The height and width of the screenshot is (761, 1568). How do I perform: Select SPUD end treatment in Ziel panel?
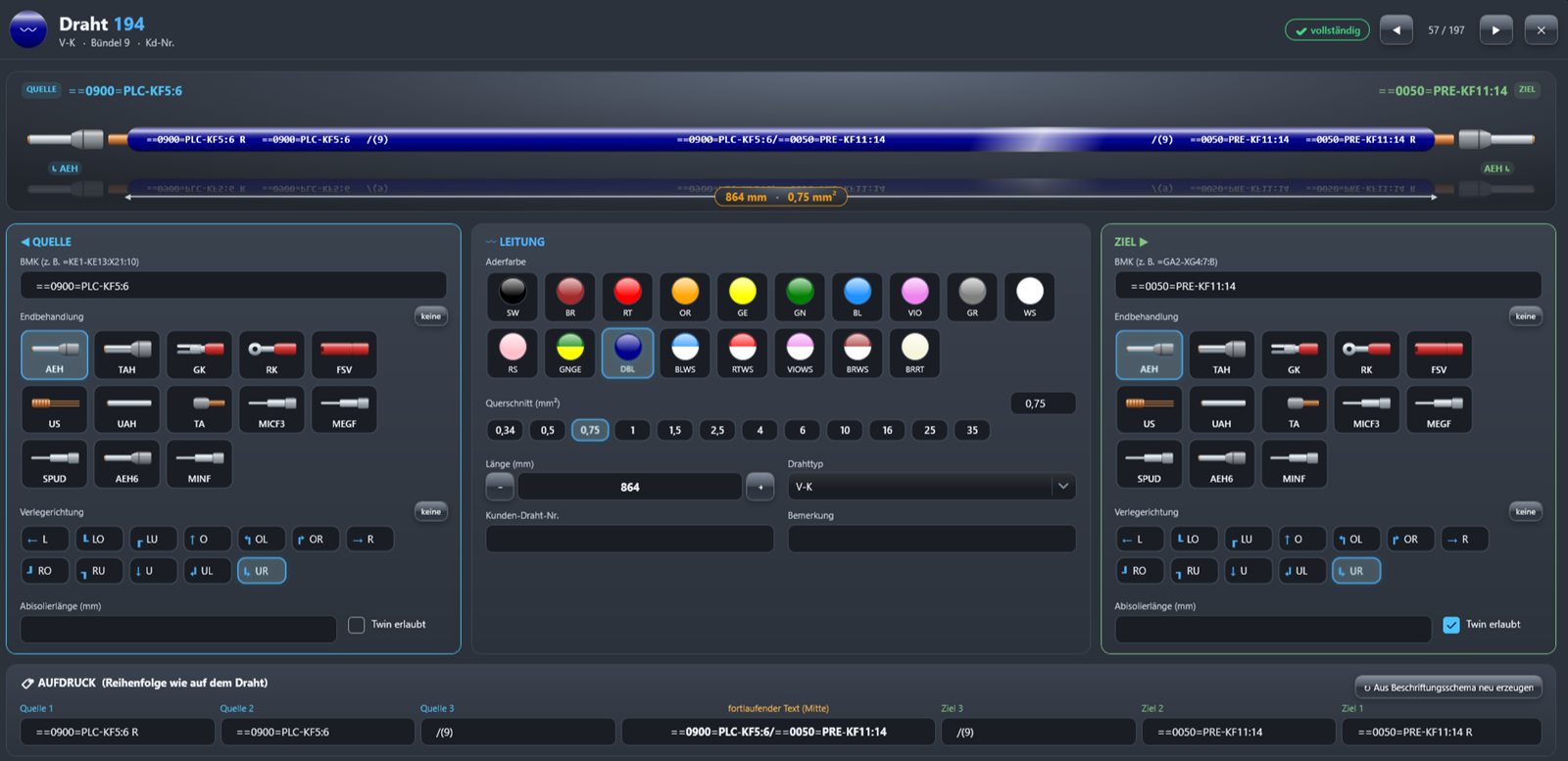1149,464
